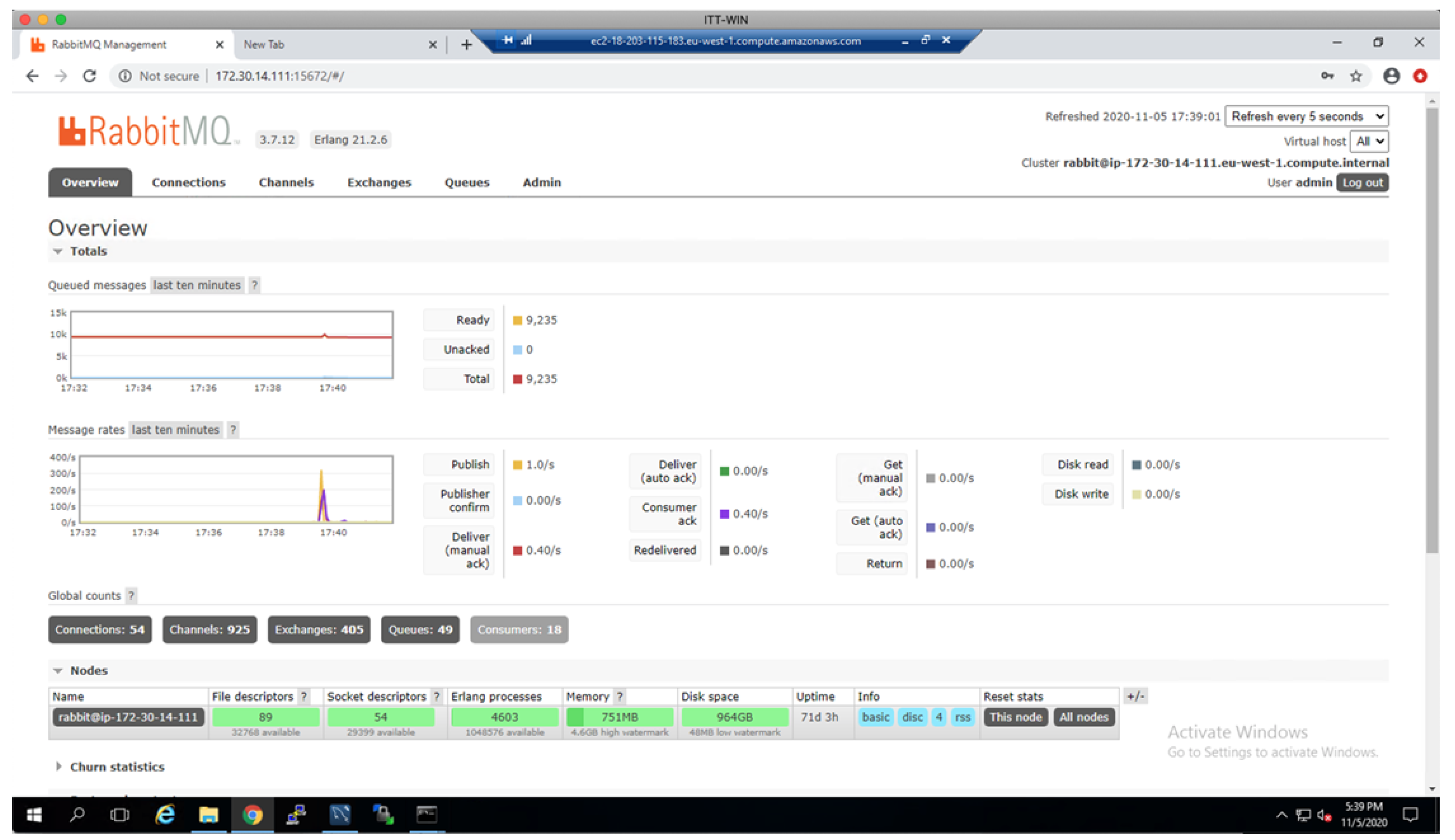This screenshot has height=840, width=1455.
Task: Click the browser address bar URL
Action: 279,76
